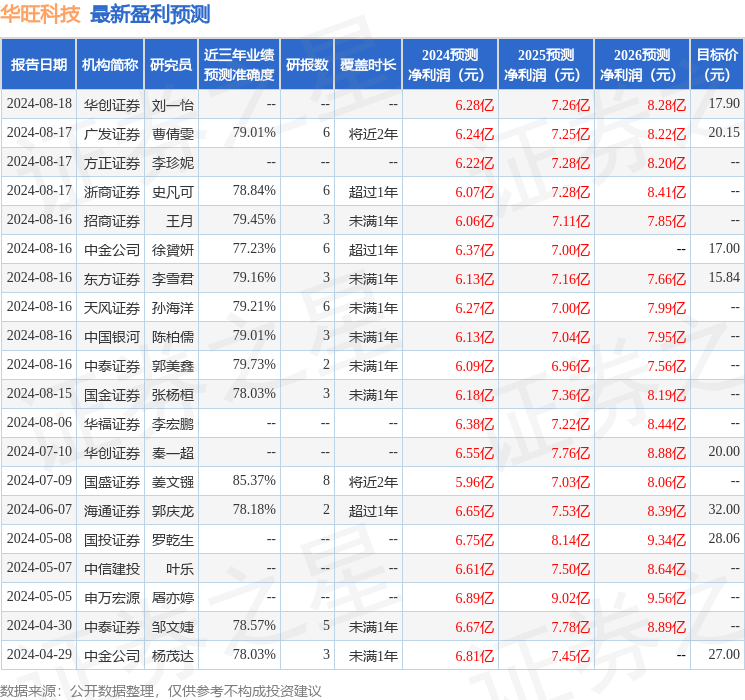Click target price 15.84
745x700 pixels.
[724, 278]
